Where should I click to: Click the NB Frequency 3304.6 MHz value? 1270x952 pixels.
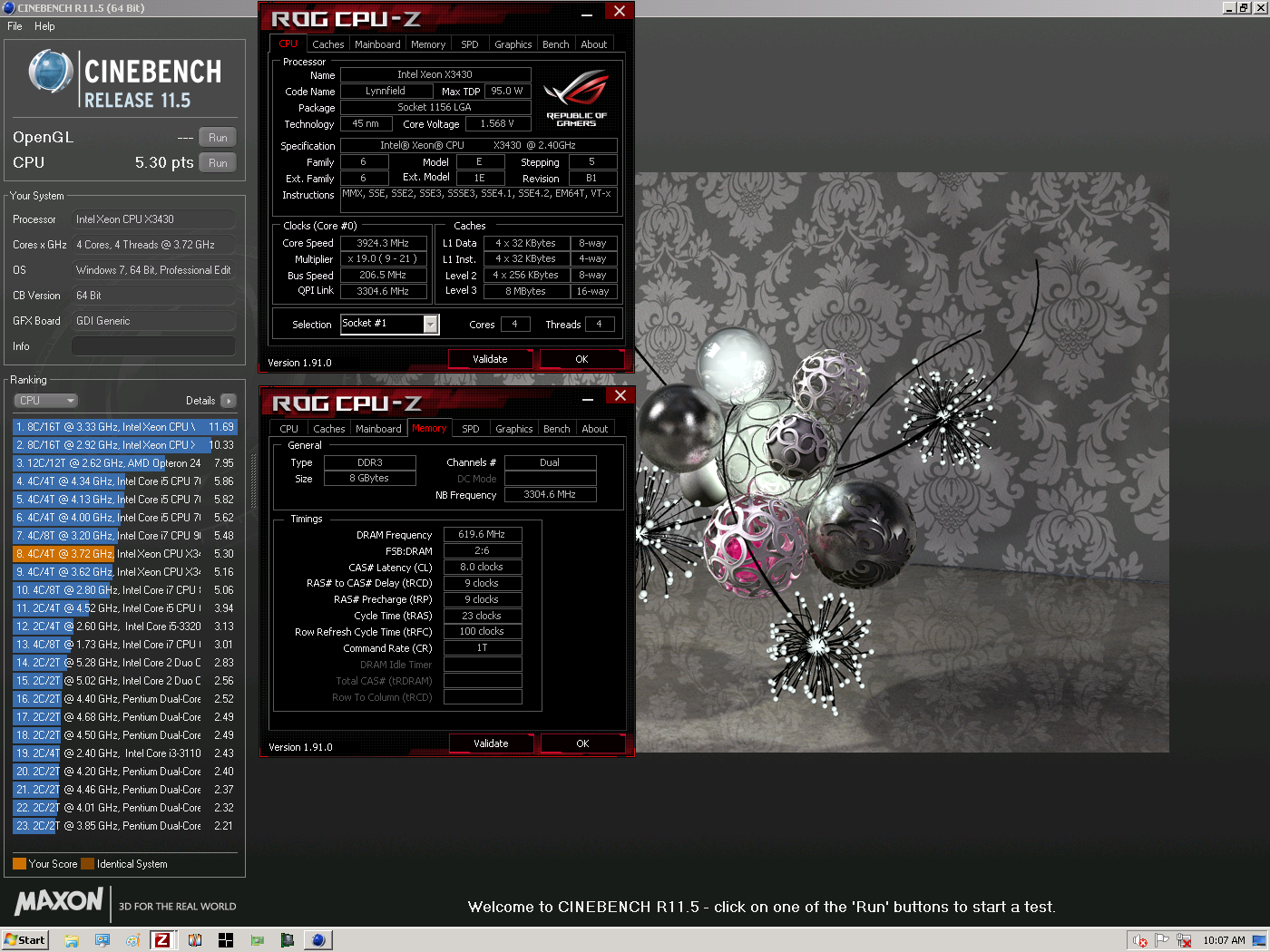point(550,495)
